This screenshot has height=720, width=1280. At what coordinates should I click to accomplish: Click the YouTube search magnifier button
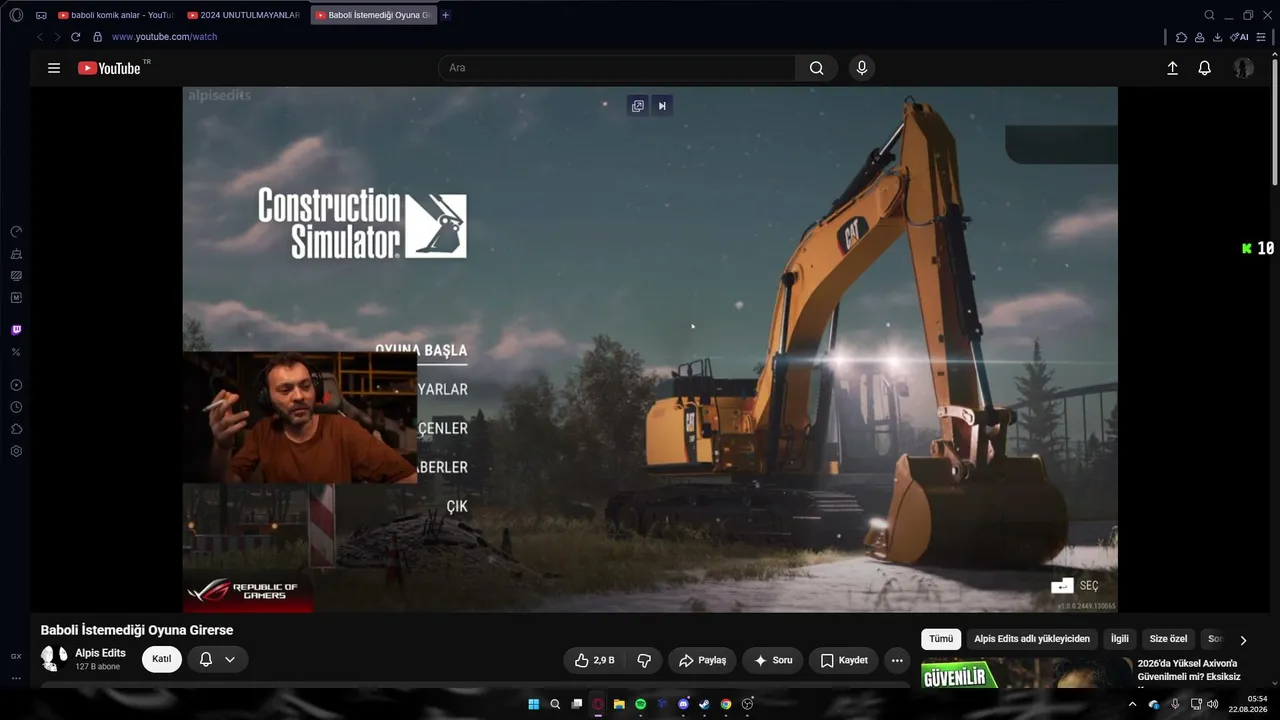pyautogui.click(x=817, y=68)
